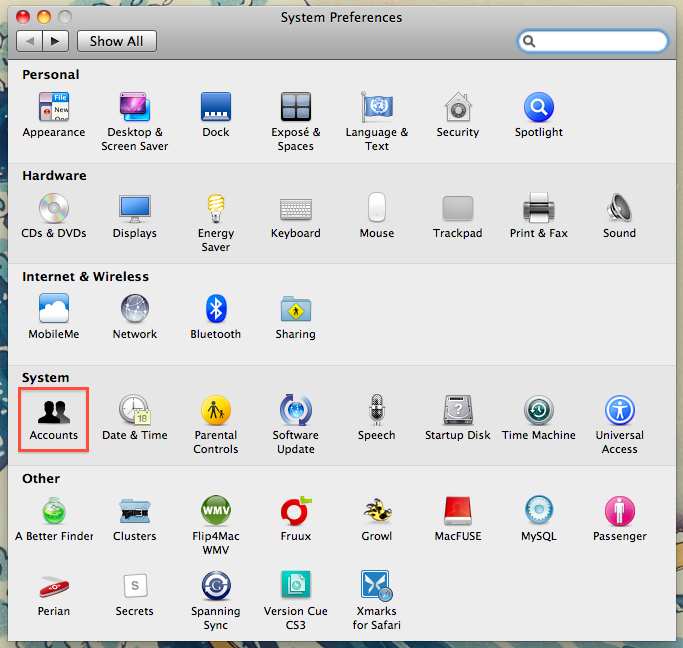Minimize window with the yellow button
The height and width of the screenshot is (648, 683).
pos(44,17)
